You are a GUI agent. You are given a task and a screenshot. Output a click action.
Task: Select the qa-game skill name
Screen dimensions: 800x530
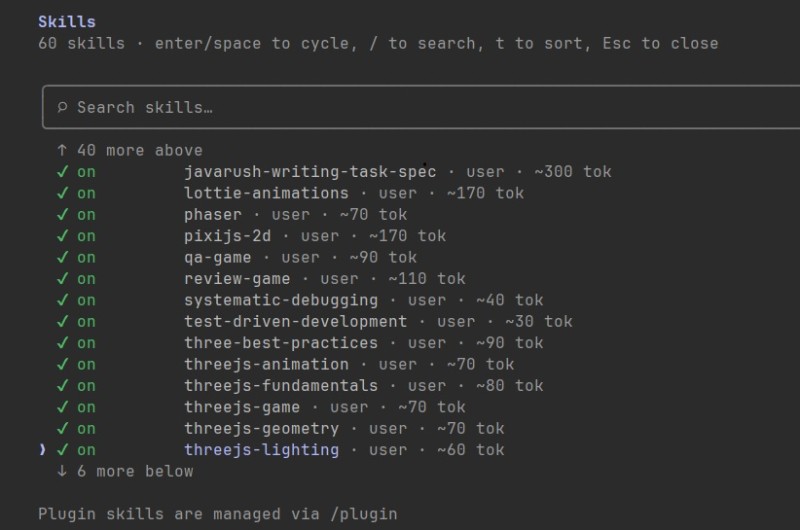tap(218, 258)
